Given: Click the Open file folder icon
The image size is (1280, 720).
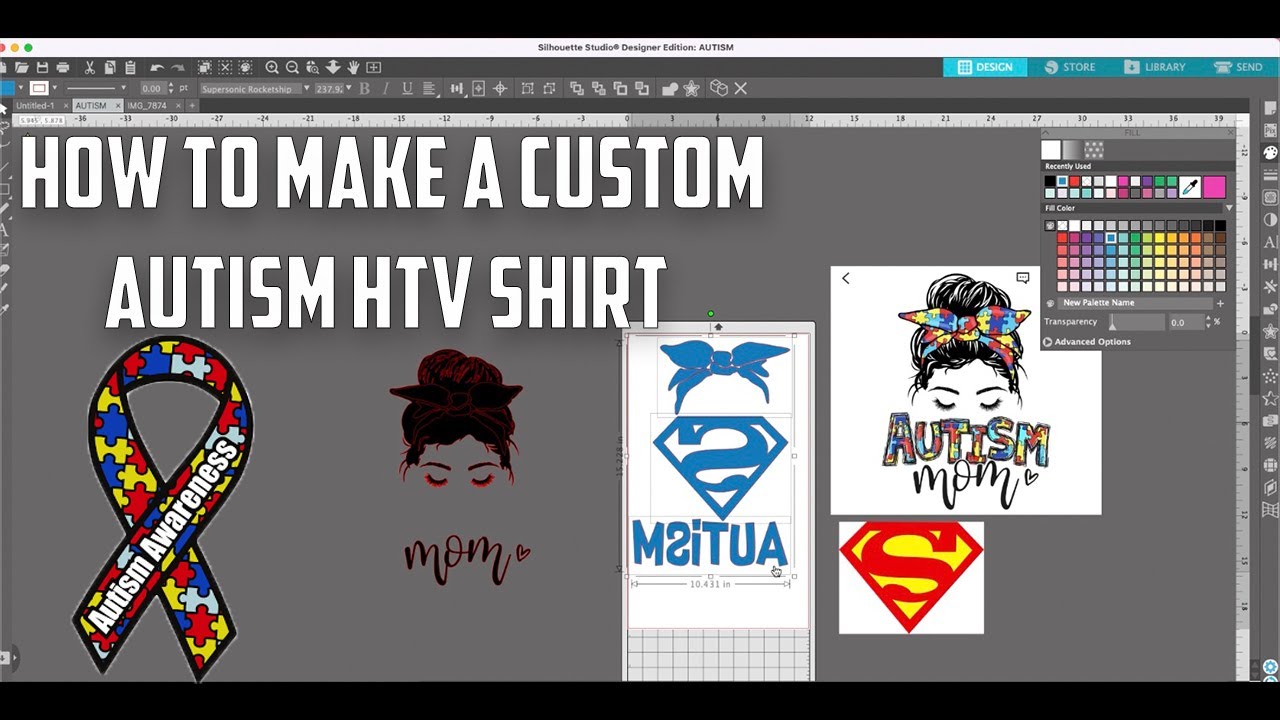Looking at the screenshot, I should (22, 67).
